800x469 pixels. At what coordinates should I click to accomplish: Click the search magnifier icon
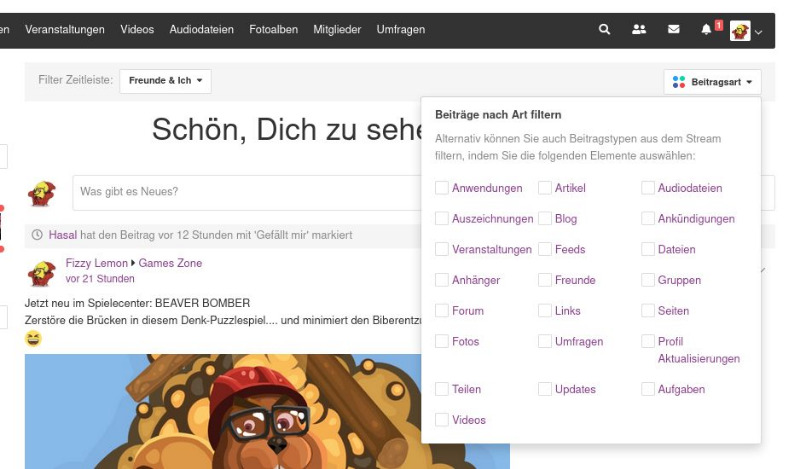click(604, 30)
